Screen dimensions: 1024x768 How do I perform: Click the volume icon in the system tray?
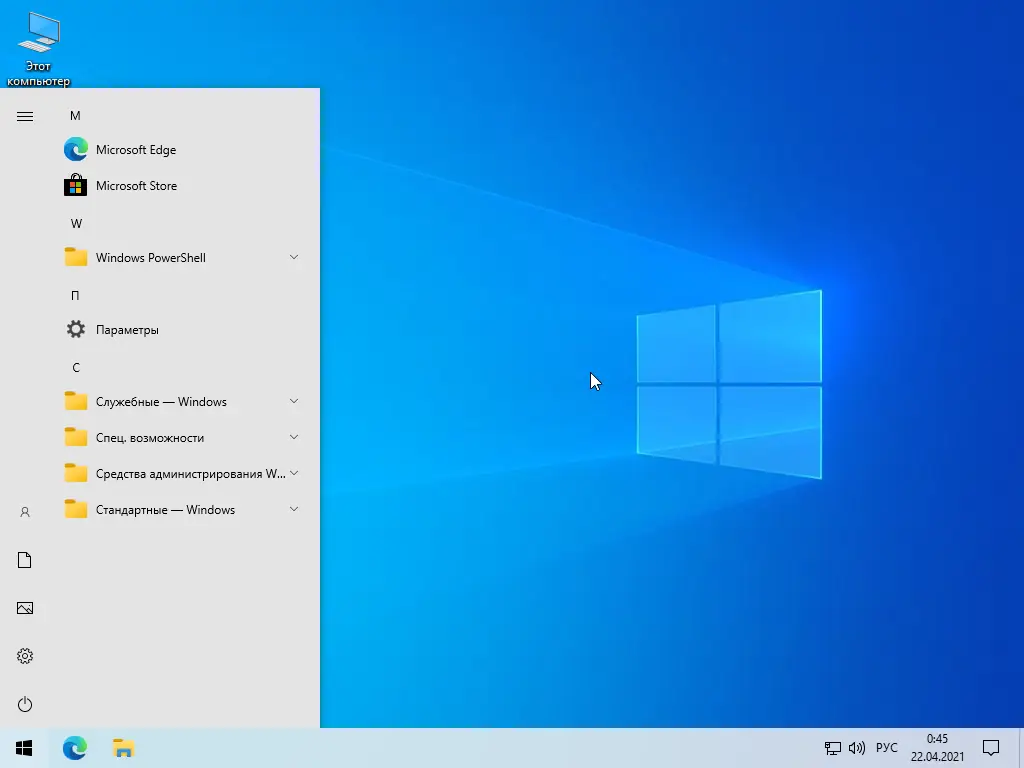[857, 747]
